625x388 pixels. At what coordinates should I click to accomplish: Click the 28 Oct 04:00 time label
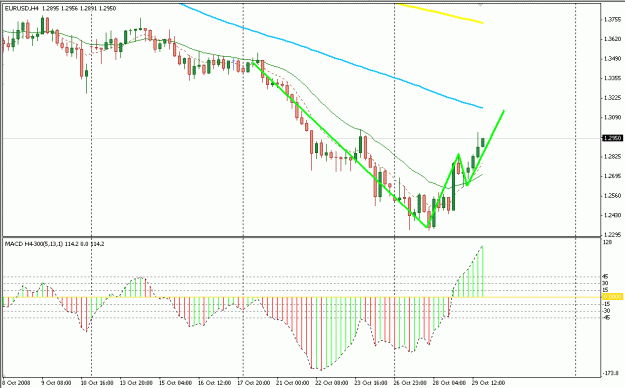click(x=448, y=383)
